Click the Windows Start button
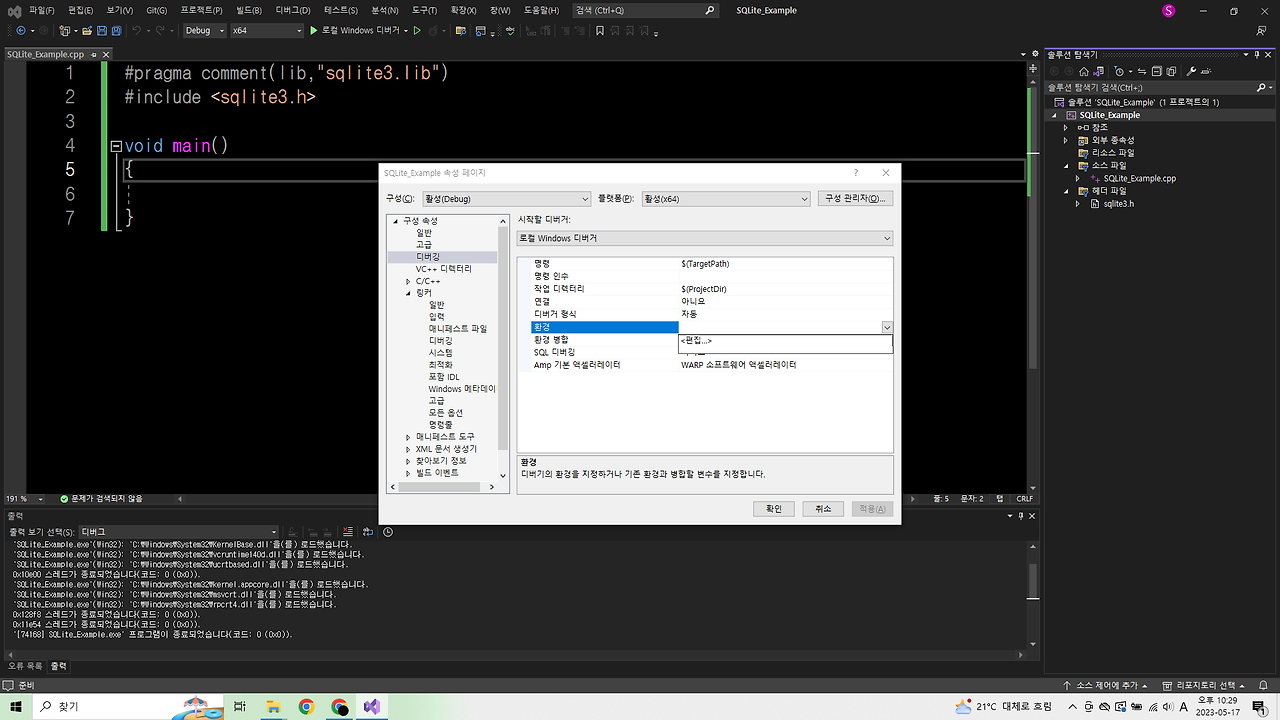This screenshot has width=1280, height=720. 15,706
